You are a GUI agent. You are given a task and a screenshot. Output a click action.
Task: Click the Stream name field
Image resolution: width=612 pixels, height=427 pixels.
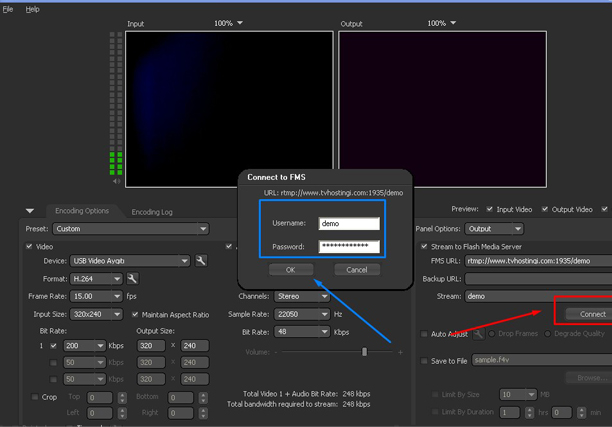pos(538,296)
